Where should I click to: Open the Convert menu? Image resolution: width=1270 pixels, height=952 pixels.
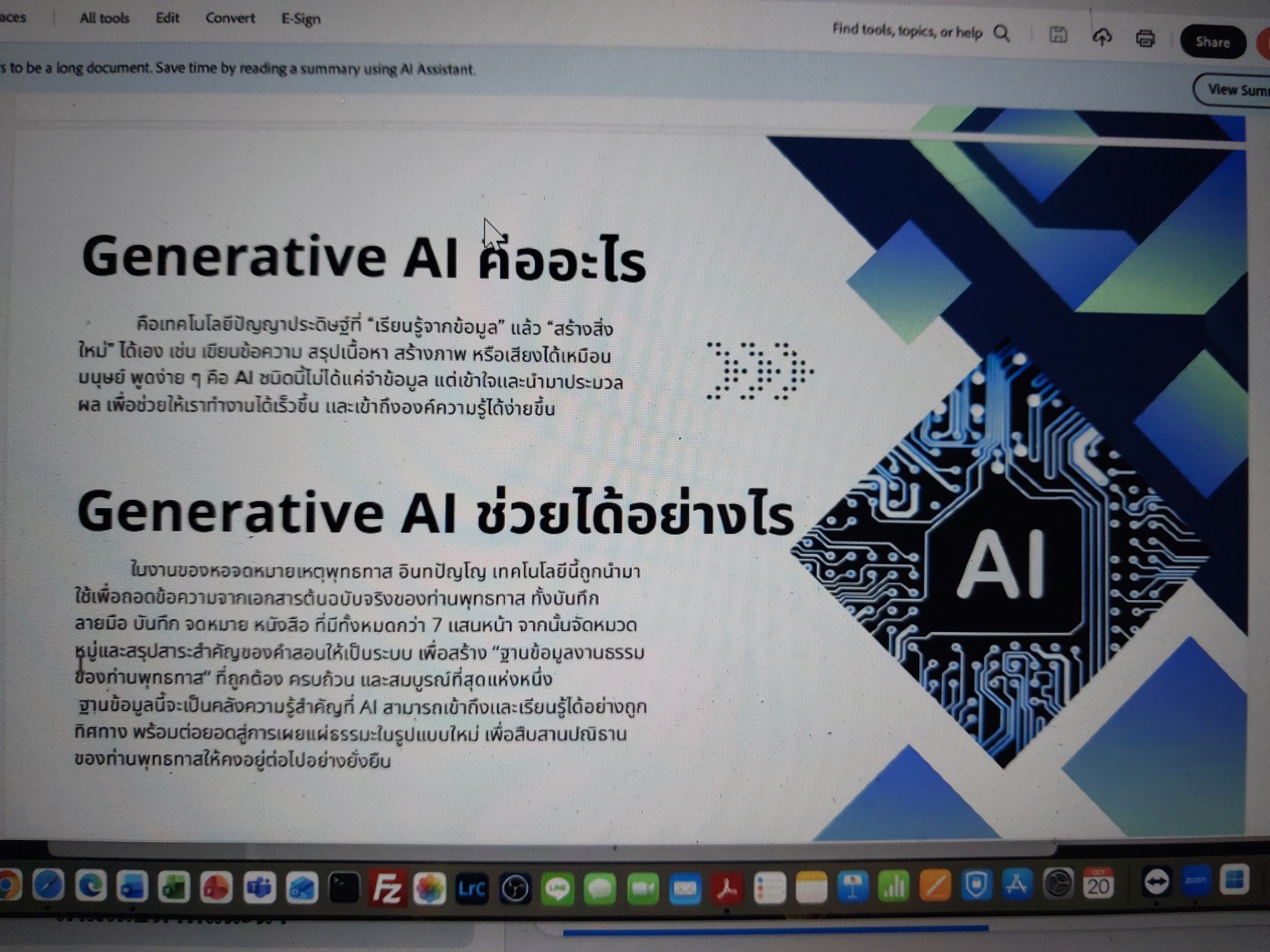click(230, 18)
